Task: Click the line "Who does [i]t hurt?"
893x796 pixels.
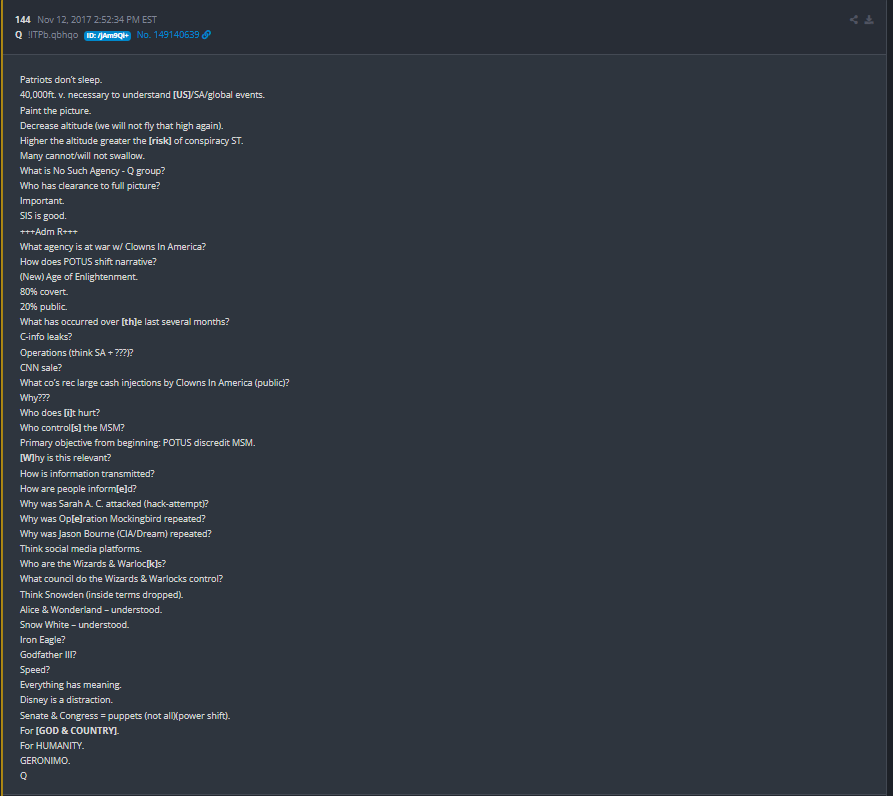Action: [60, 413]
